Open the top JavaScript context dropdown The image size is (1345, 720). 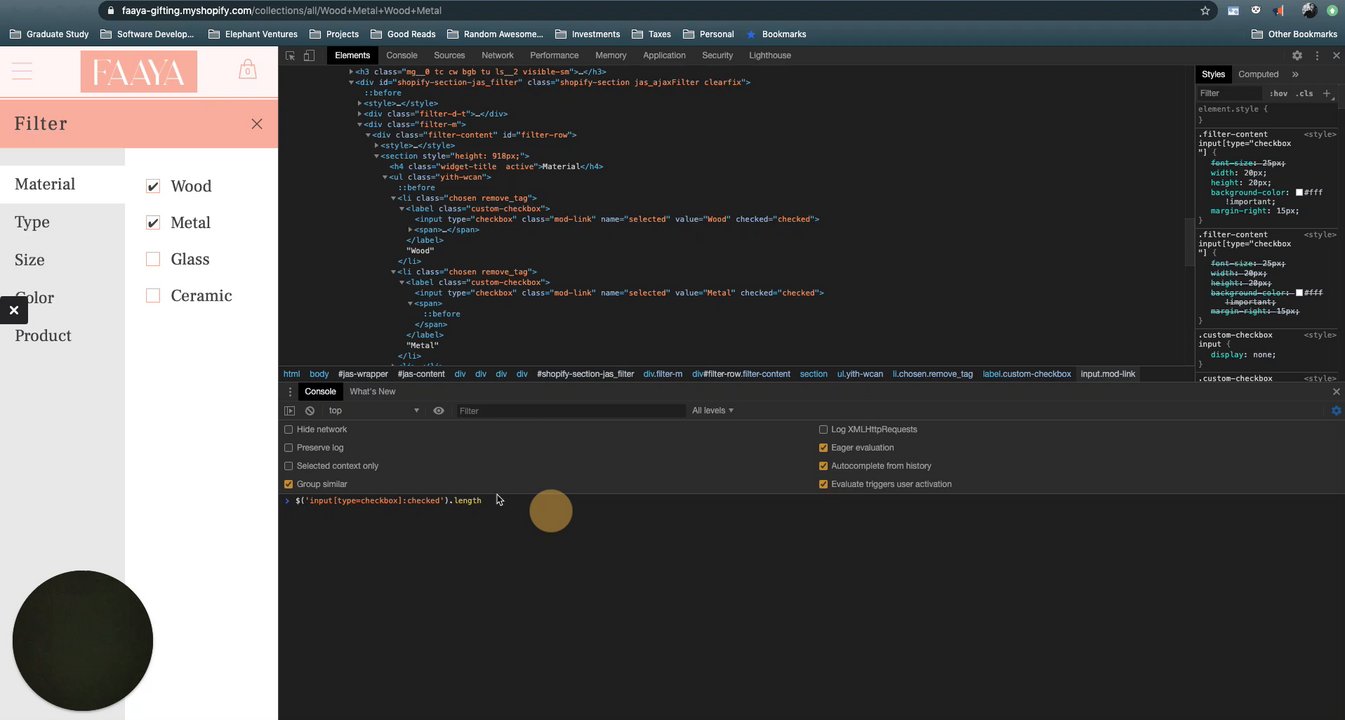click(374, 411)
